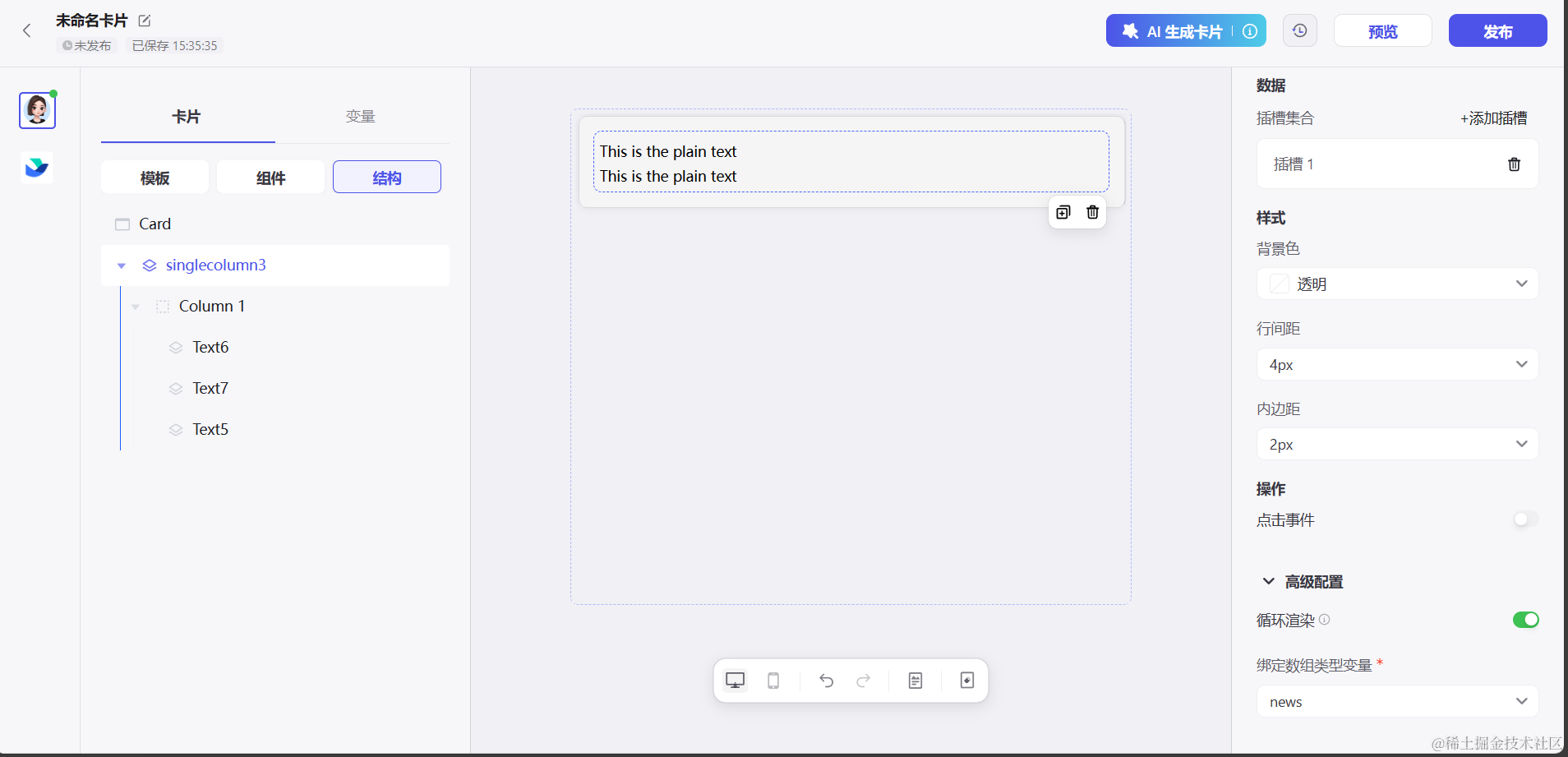The image size is (1568, 757).
Task: Click +添加插槽 to add a slot
Action: [1493, 118]
